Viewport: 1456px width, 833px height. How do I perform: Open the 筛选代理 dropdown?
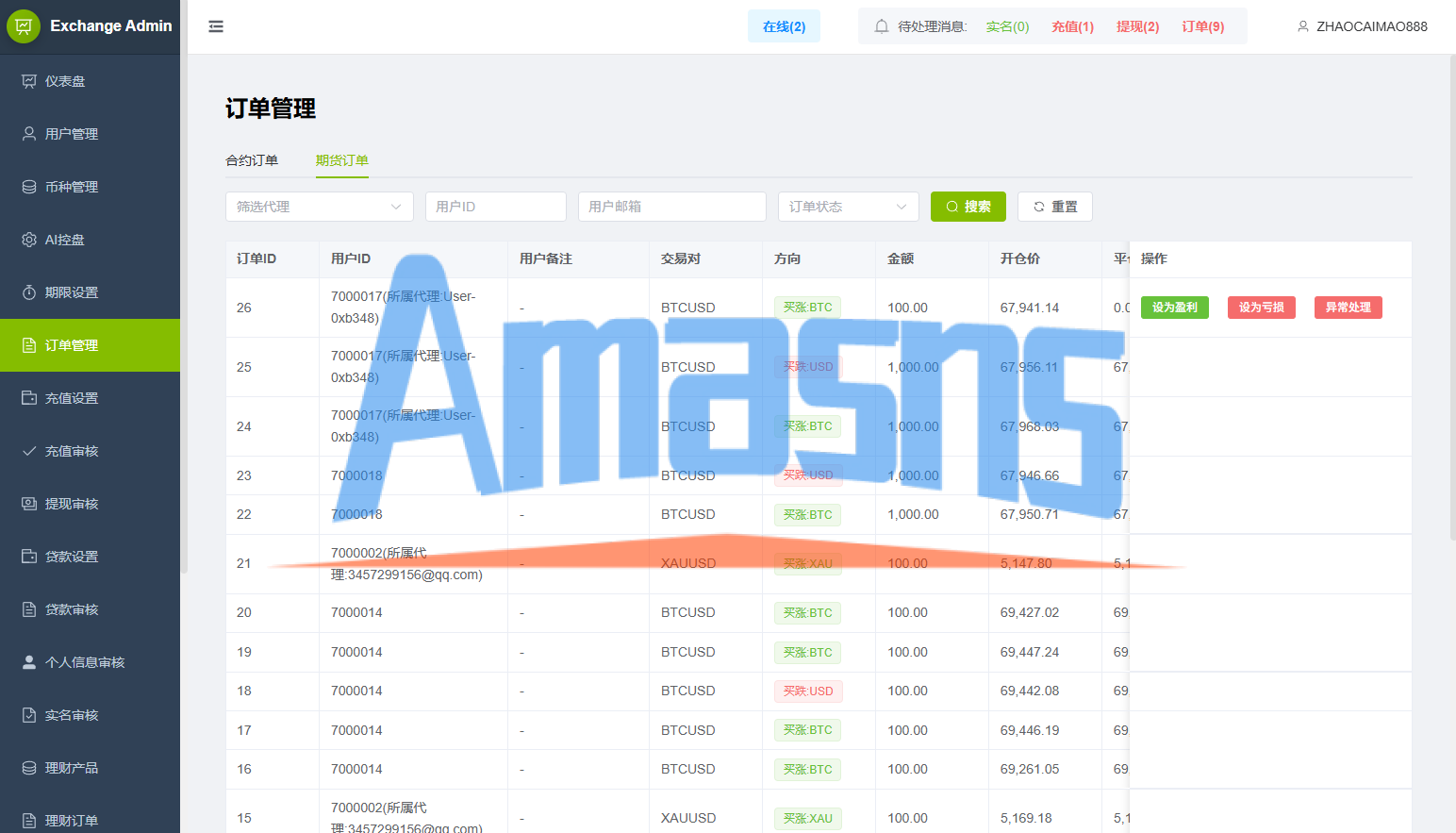point(320,207)
